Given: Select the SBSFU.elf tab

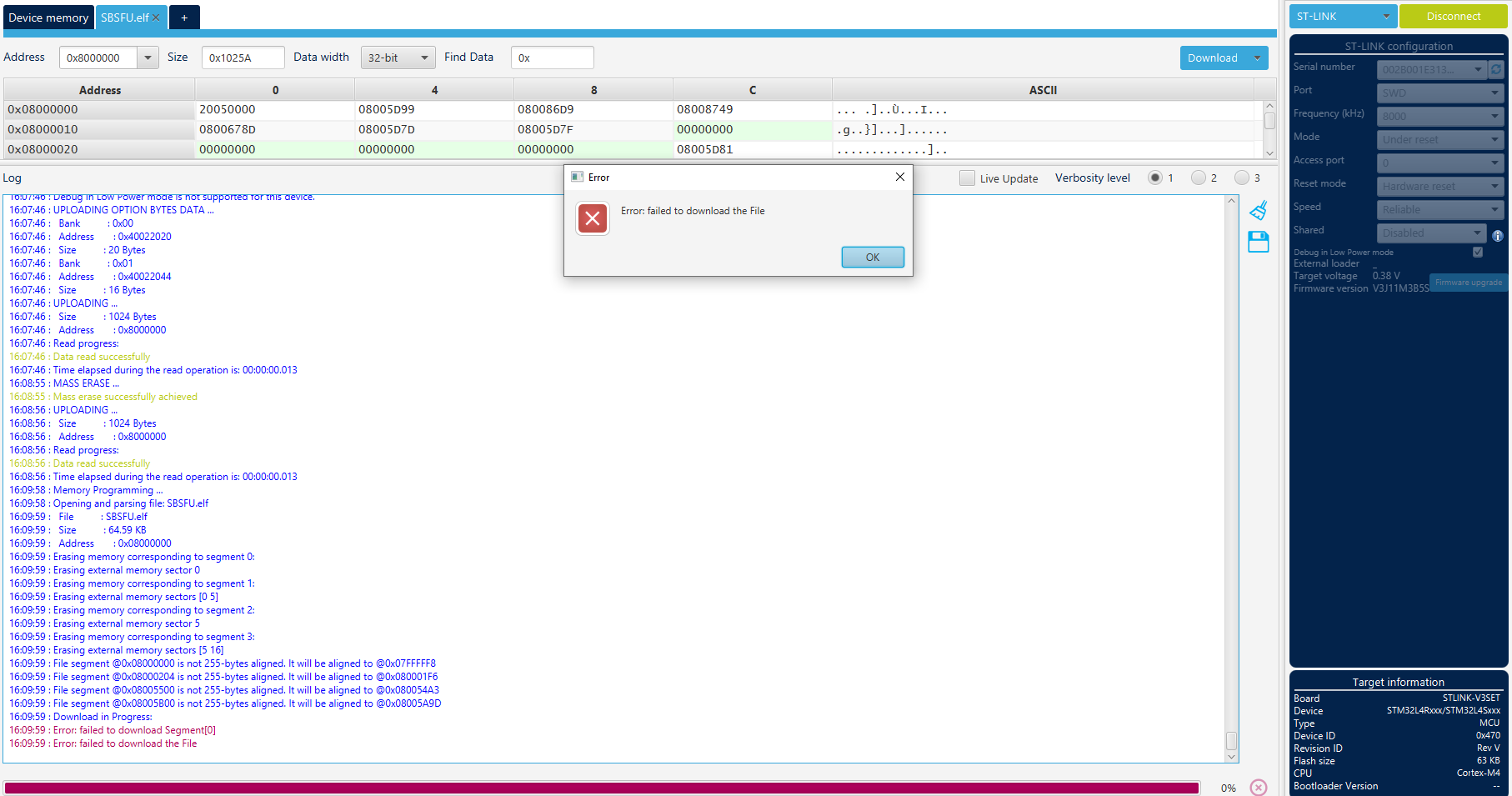Looking at the screenshot, I should tap(125, 16).
